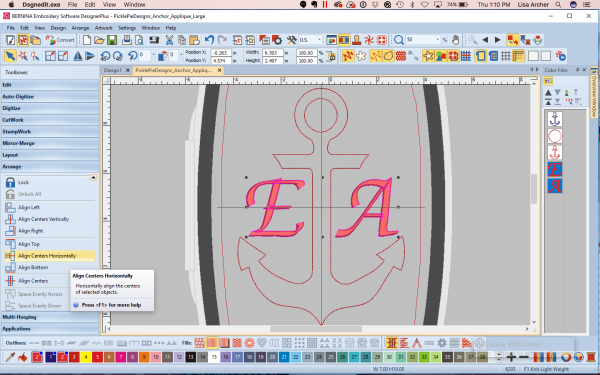Viewport: 600px width, 375px height.
Task: Open a design file with the folder icon
Action: click(x=99, y=40)
